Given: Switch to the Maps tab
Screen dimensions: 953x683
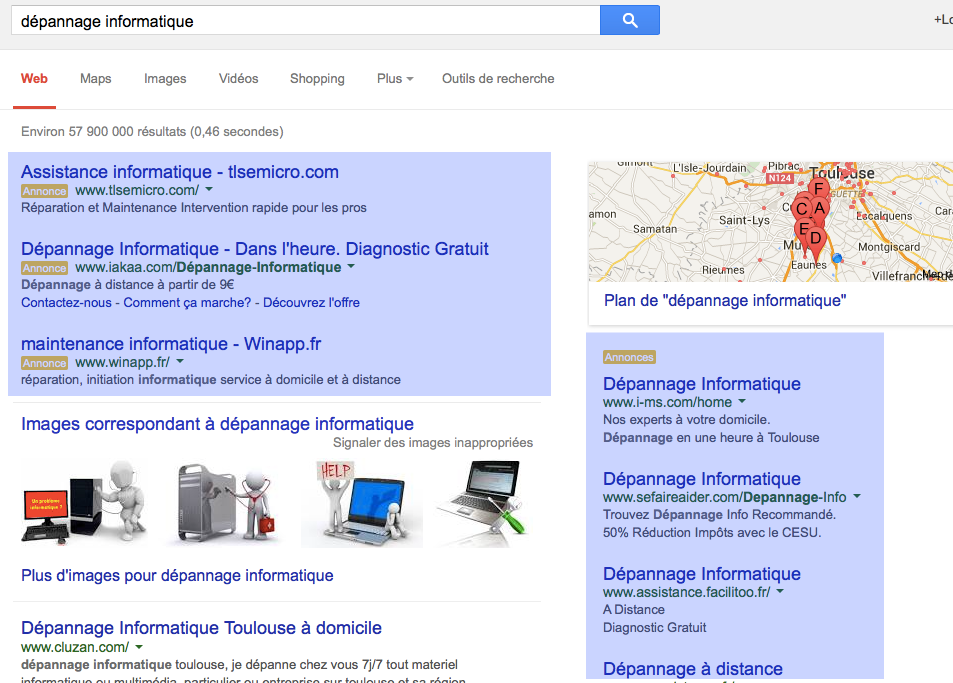Looking at the screenshot, I should pyautogui.click(x=95, y=78).
